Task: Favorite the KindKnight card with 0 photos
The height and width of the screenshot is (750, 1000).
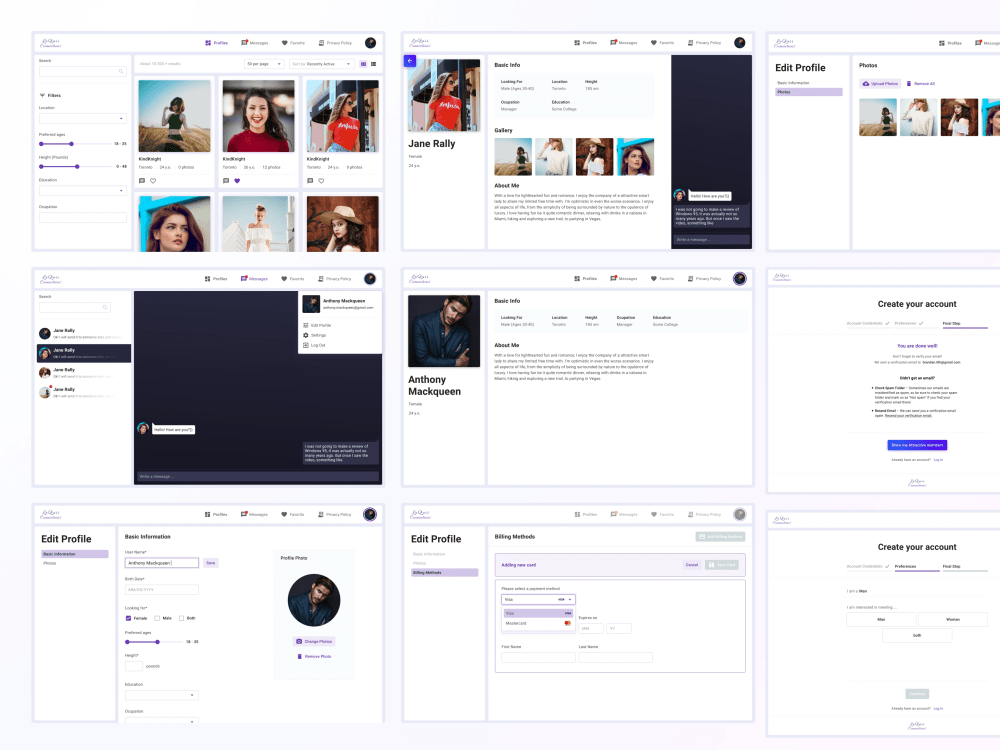Action: pos(153,180)
